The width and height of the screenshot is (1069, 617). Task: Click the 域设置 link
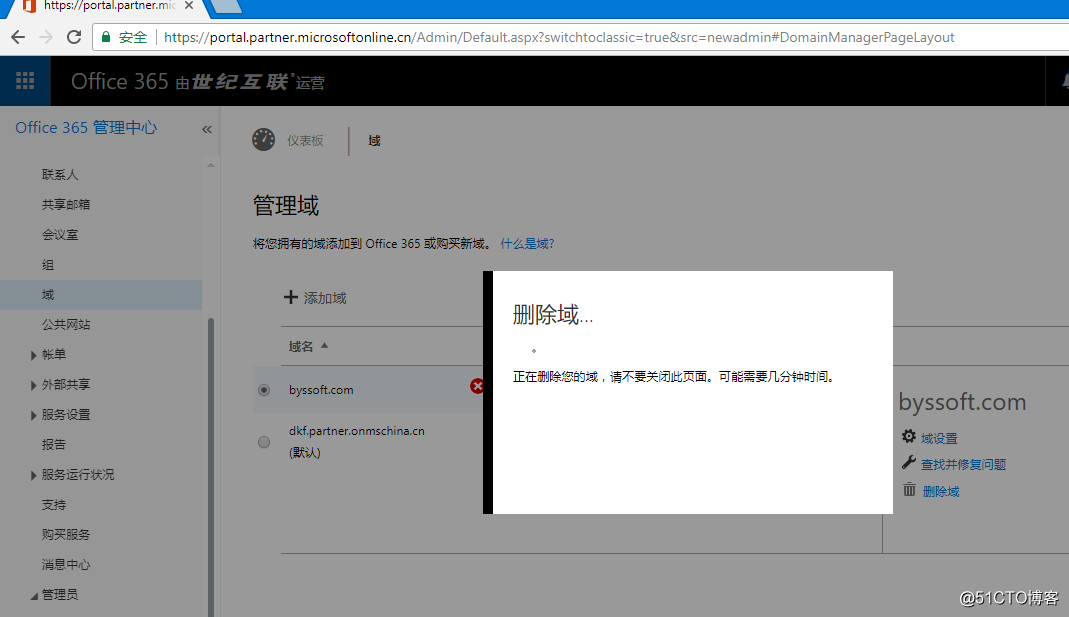939,438
